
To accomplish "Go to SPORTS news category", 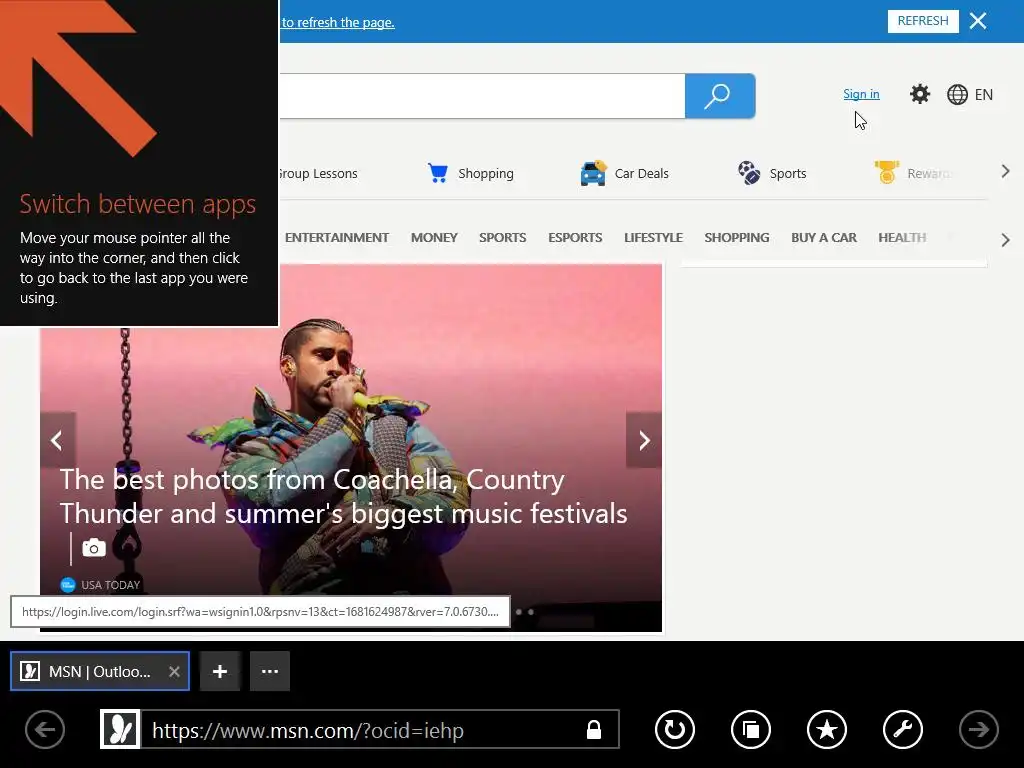I will point(502,238).
